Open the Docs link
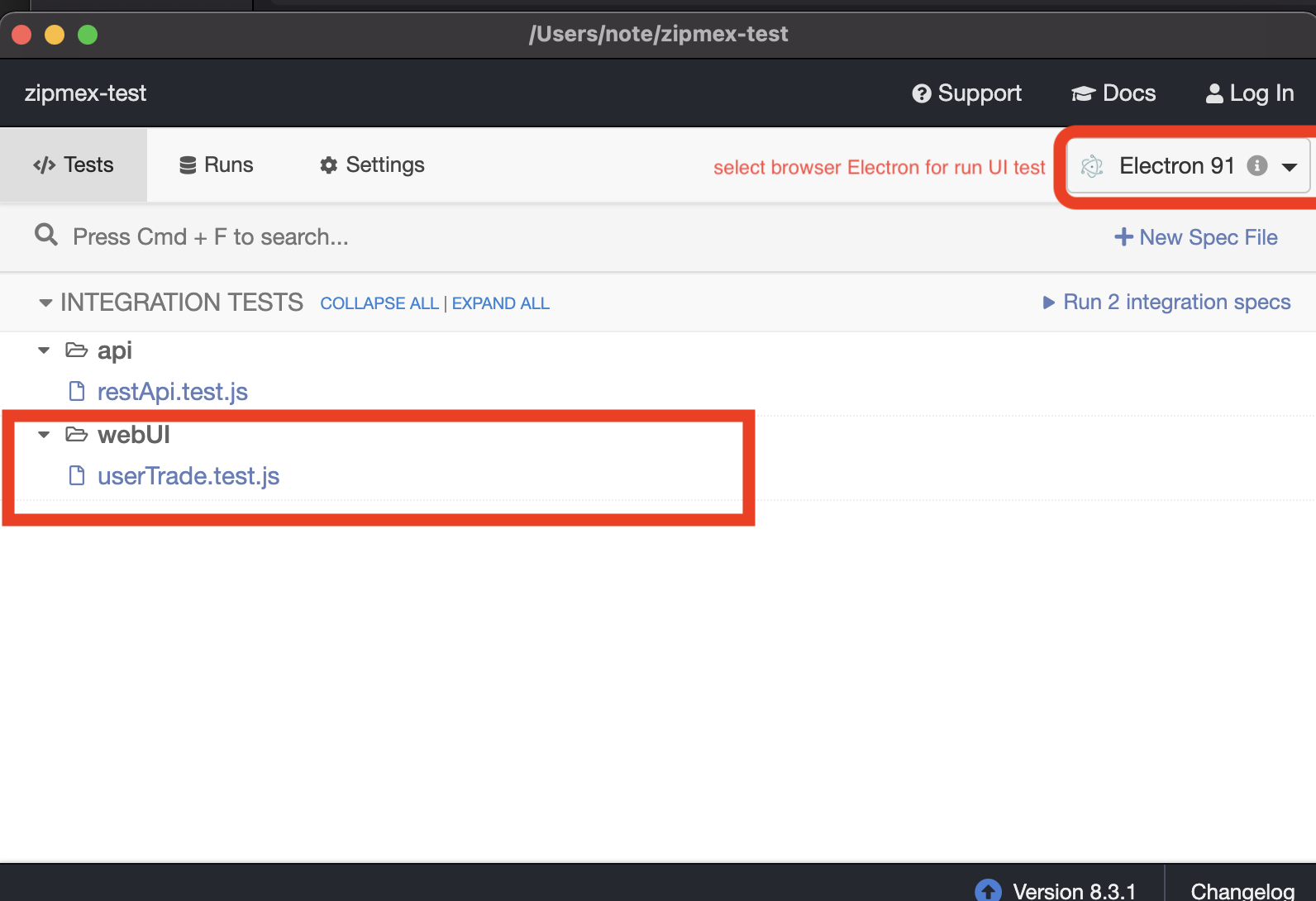This screenshot has height=901, width=1316. tap(1113, 93)
